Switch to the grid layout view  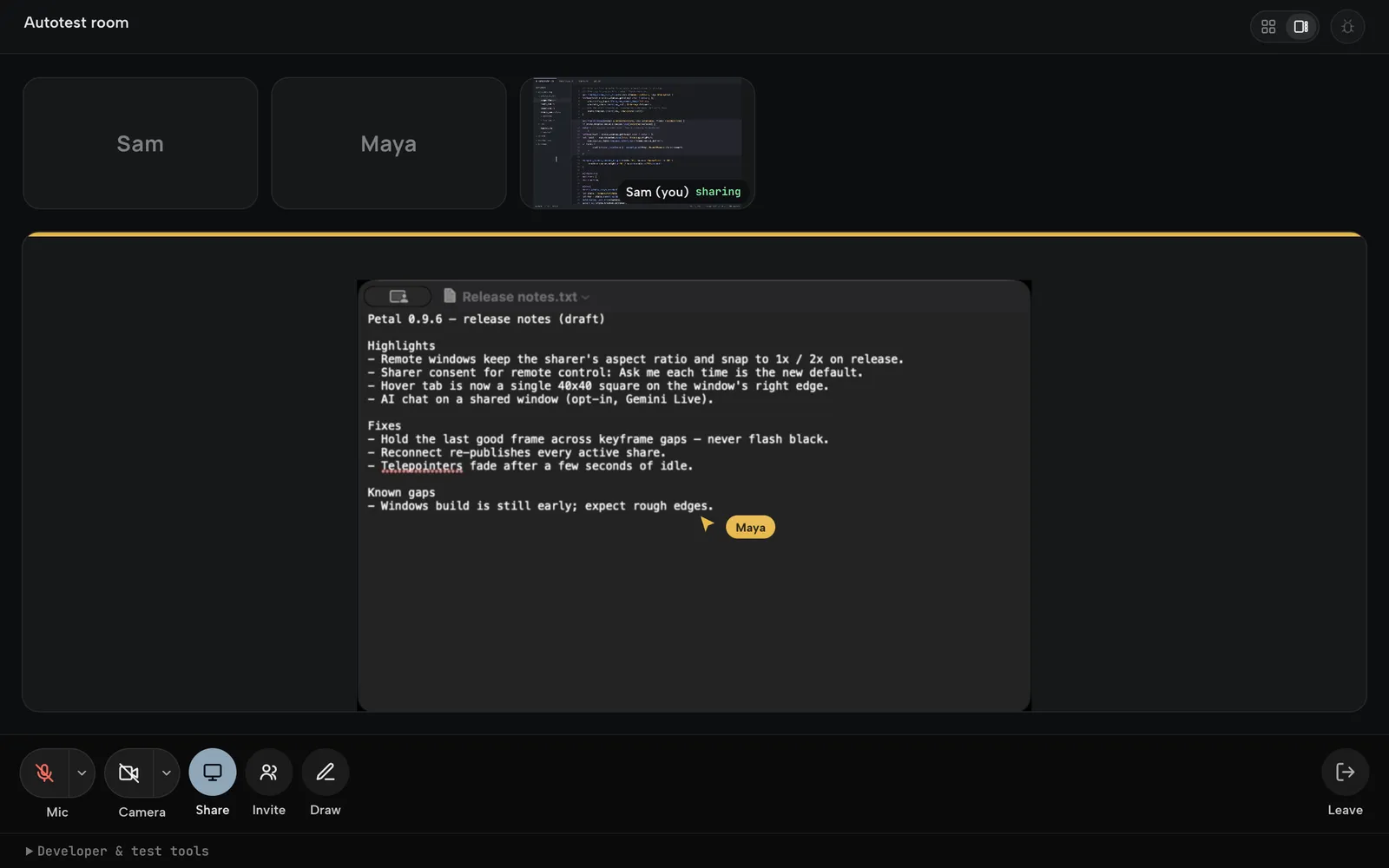1268,27
